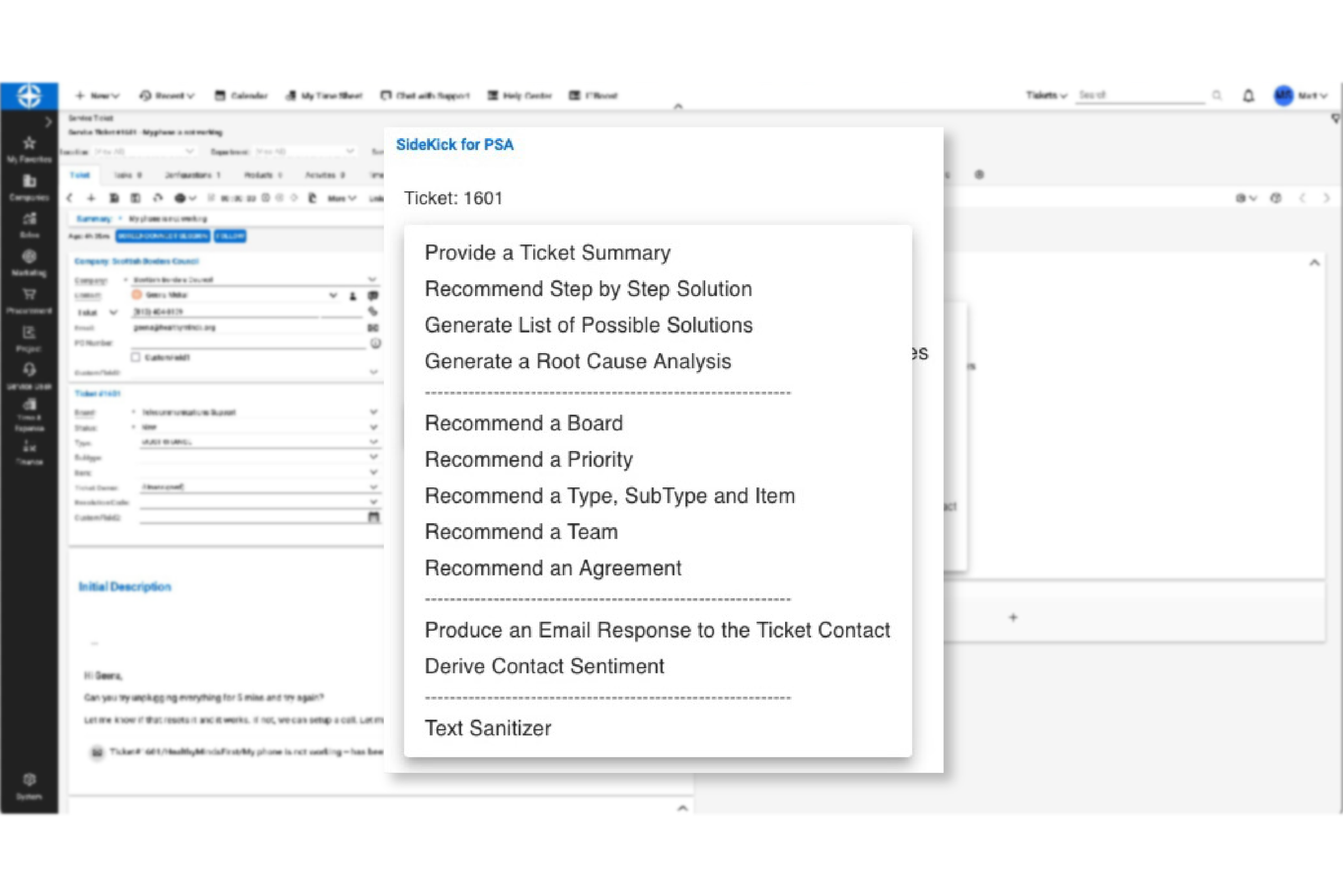This screenshot has height=896, width=1343.
Task: Select Generate a Root Cause Analysis
Action: click(577, 361)
